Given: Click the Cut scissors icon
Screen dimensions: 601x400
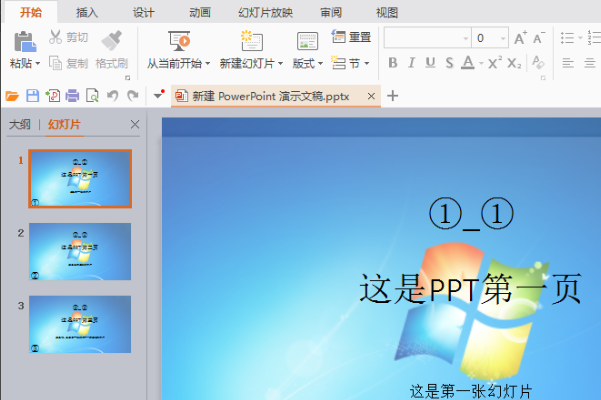Looking at the screenshot, I should 55,37.
